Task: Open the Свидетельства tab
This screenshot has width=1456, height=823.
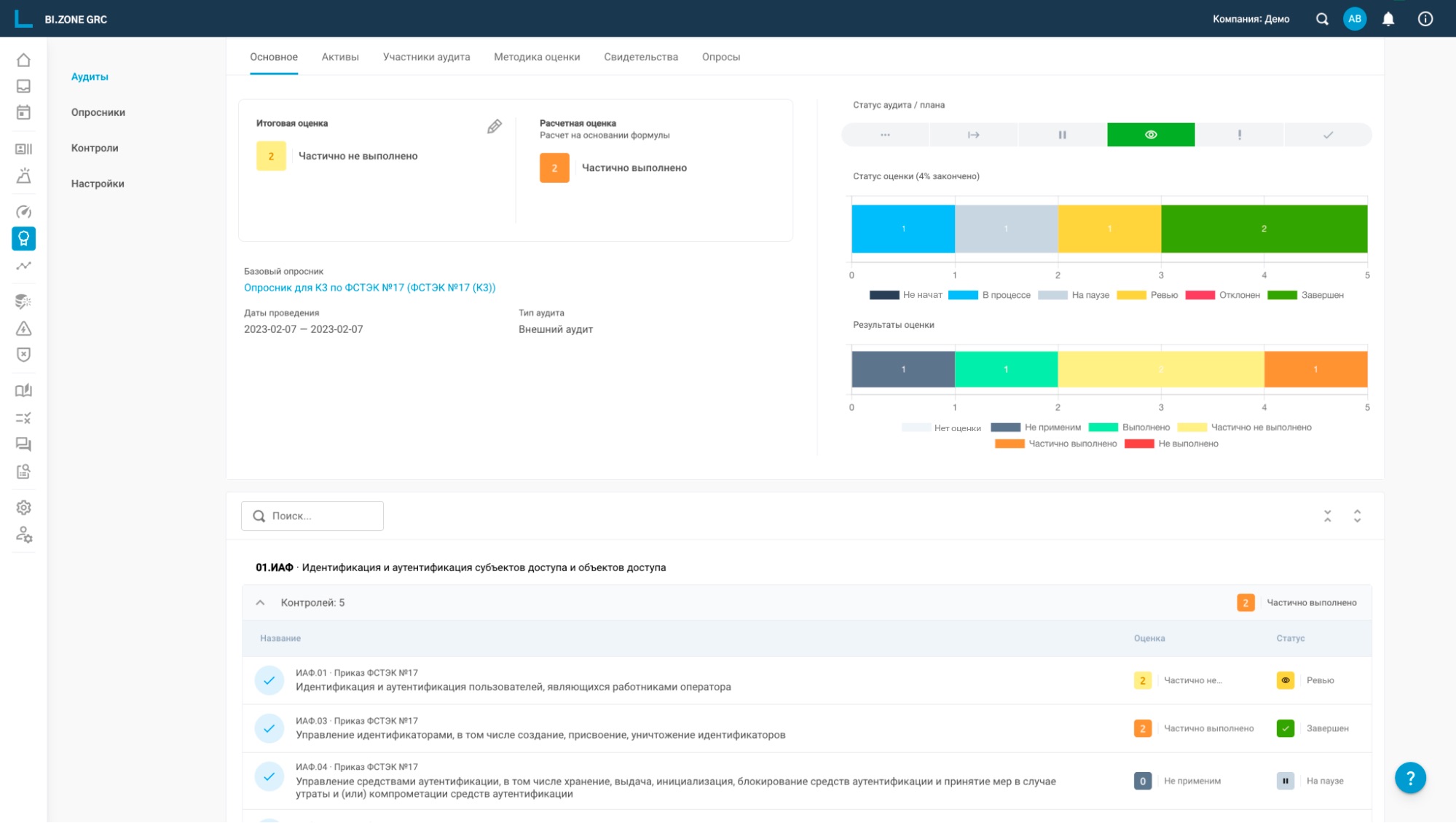Action: point(640,57)
